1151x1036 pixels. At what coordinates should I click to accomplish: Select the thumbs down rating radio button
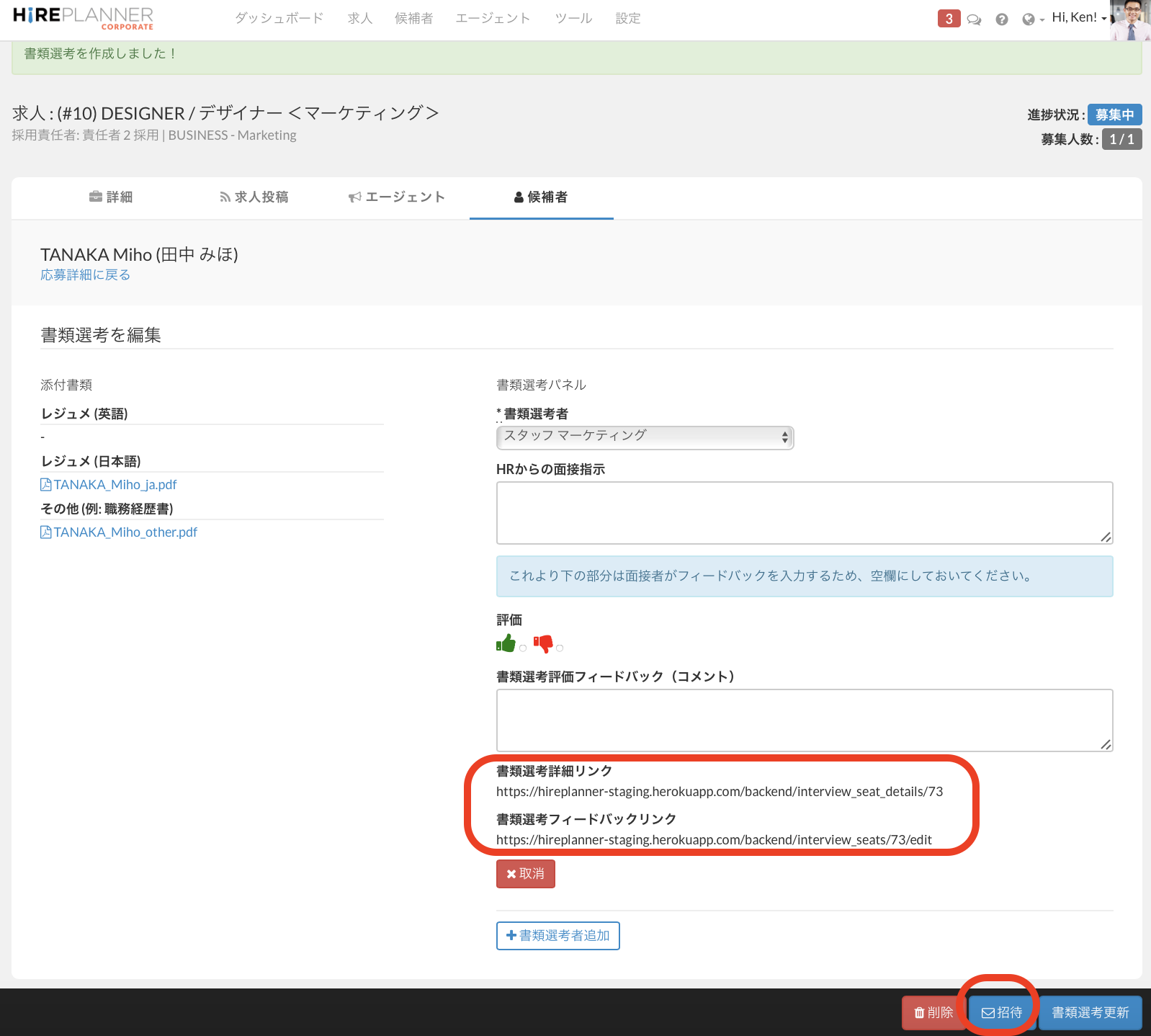point(560,648)
